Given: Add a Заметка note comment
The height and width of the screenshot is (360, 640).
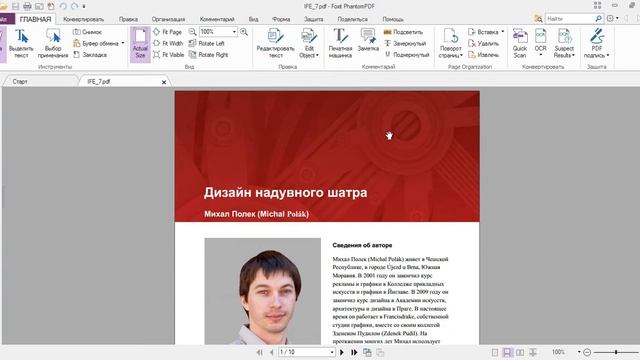Looking at the screenshot, I should 368,41.
